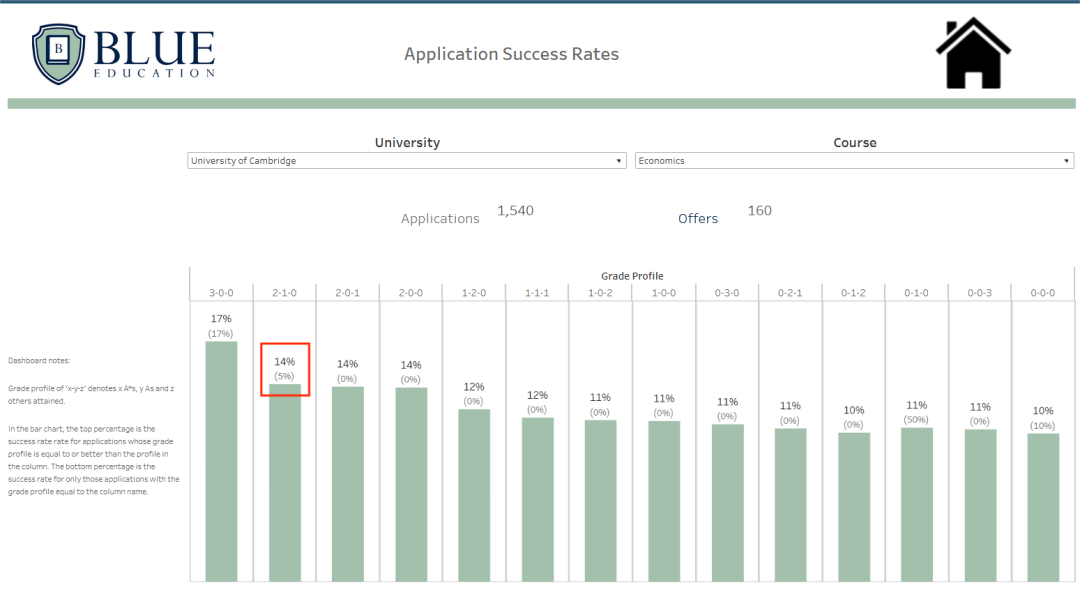This screenshot has width=1080, height=594.
Task: Select the 0-3-0 grade profile bar
Action: point(727,503)
